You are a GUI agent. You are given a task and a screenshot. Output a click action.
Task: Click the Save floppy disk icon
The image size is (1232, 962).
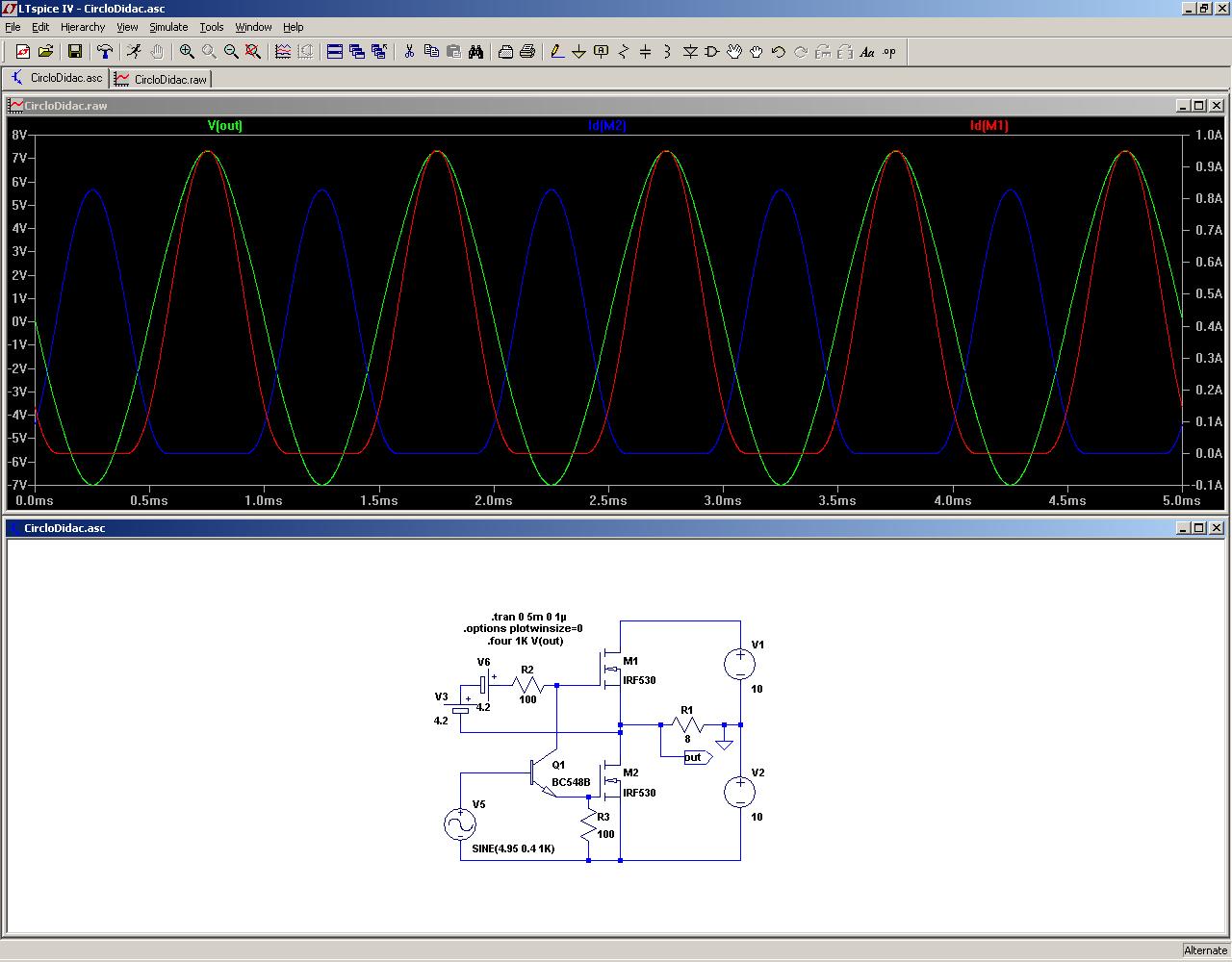coord(74,52)
